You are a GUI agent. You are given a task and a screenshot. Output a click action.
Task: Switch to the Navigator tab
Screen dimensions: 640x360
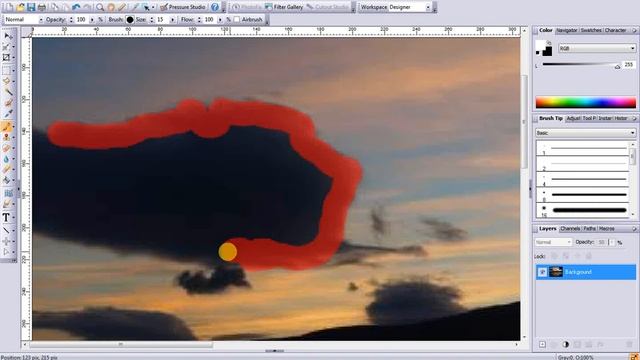567,30
